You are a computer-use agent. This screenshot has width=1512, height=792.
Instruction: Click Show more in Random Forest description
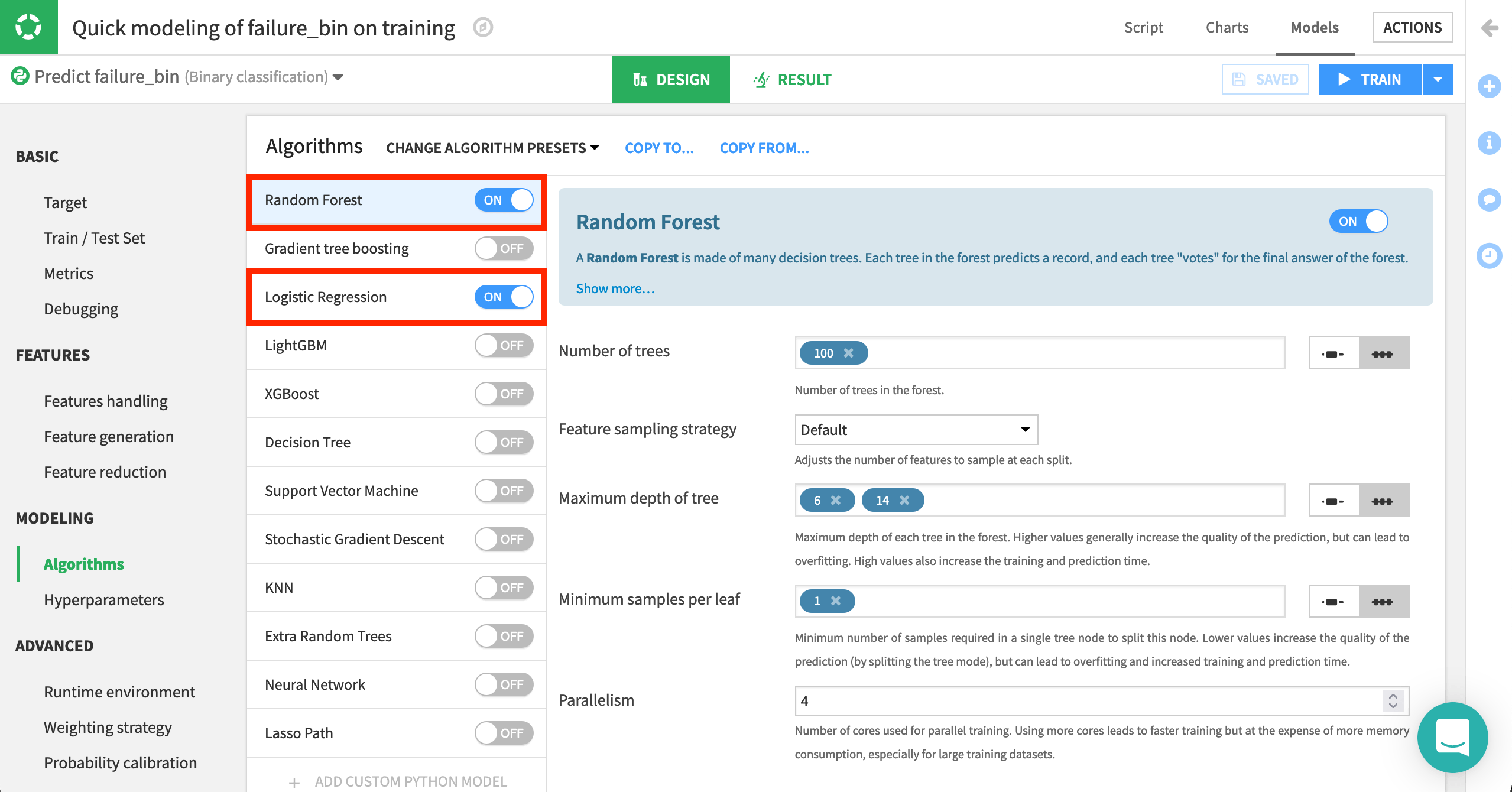coord(615,288)
